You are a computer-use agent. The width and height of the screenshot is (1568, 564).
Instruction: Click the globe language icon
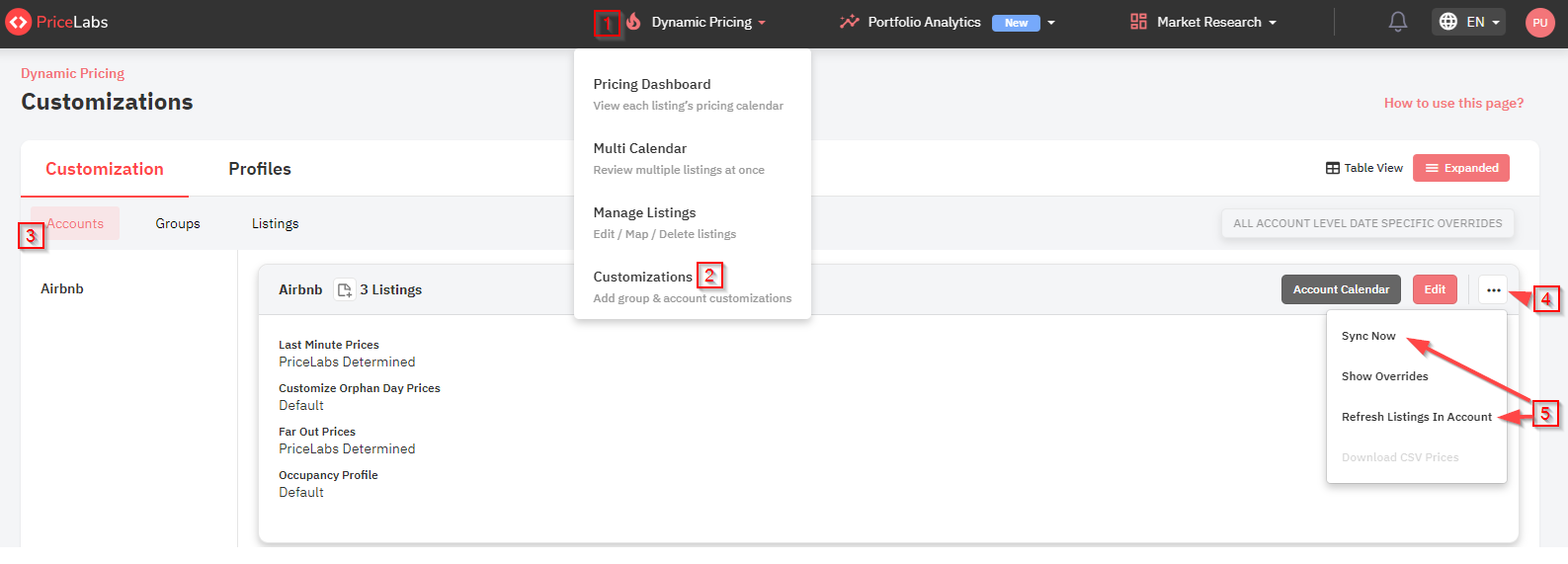(x=1448, y=22)
